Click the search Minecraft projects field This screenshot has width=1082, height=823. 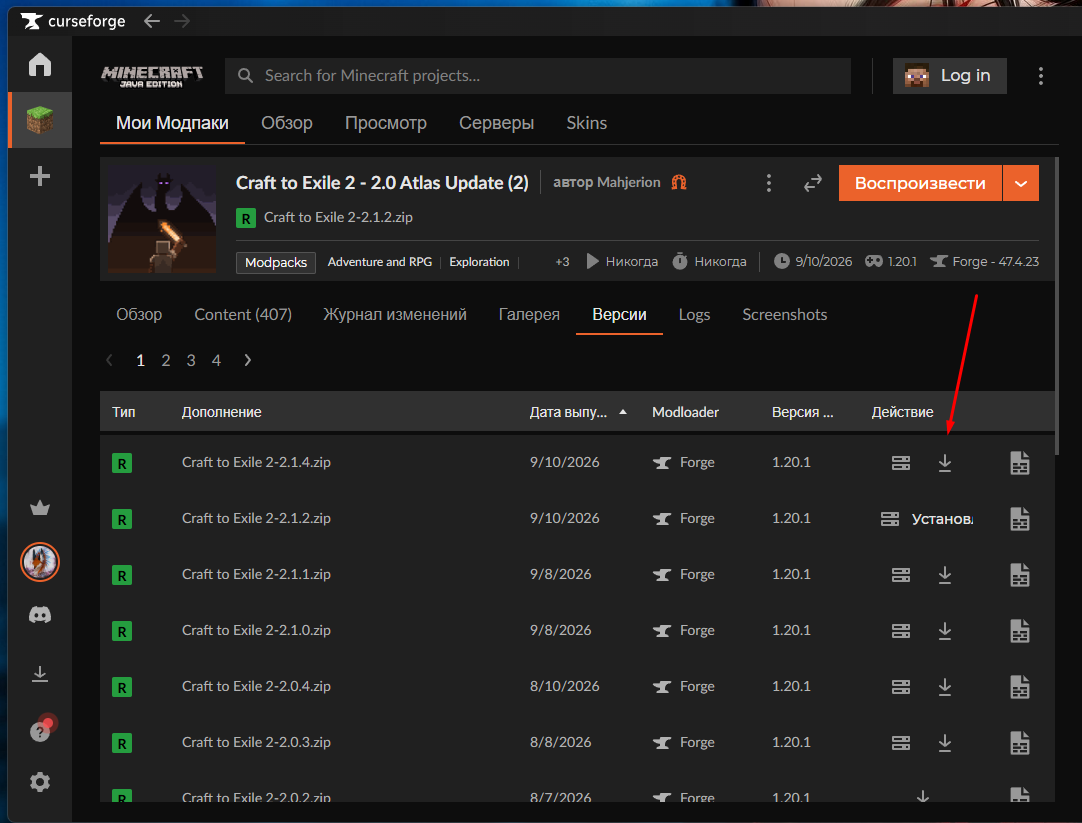pyautogui.click(x=538, y=76)
